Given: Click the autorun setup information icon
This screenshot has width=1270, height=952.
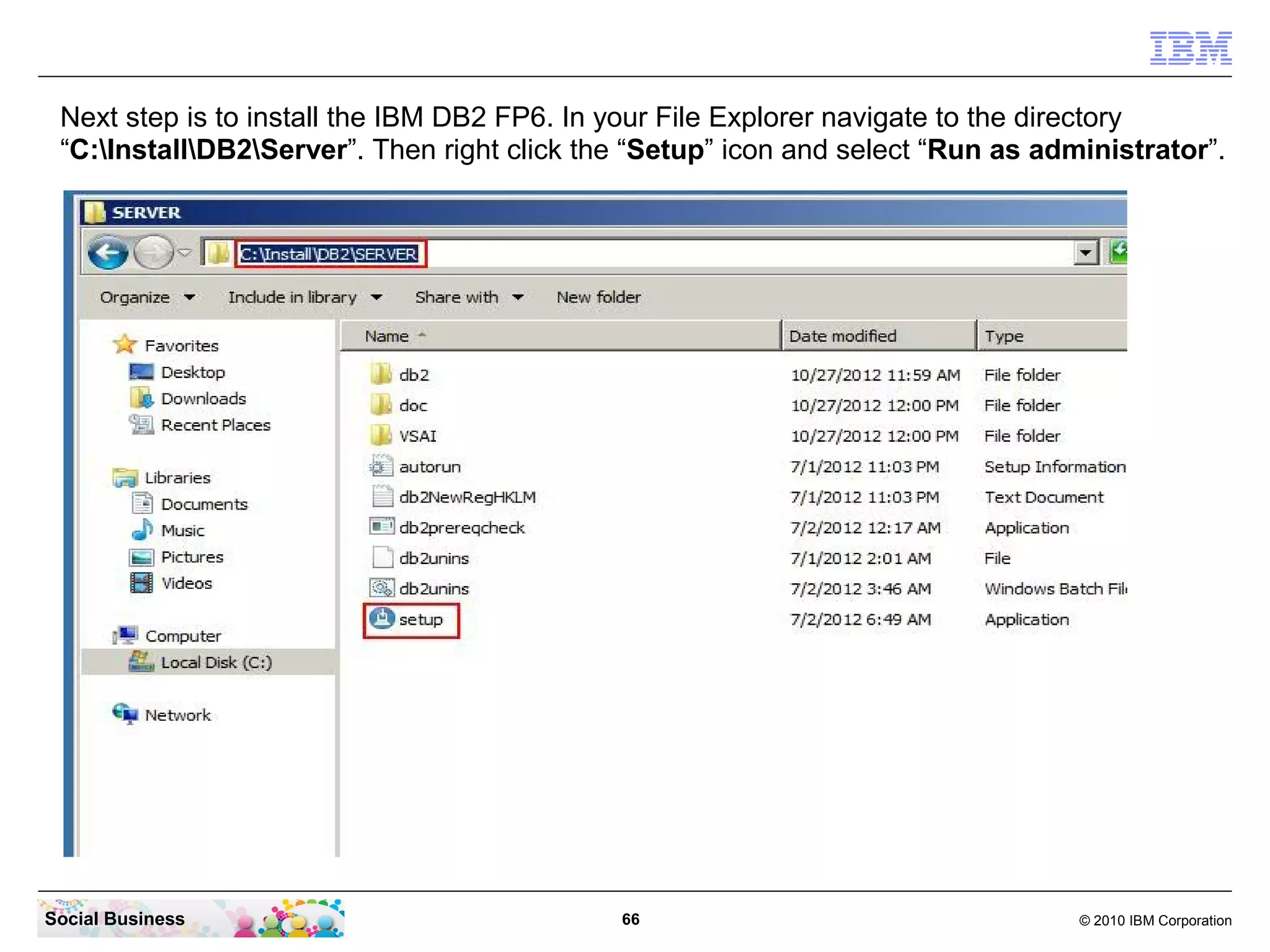Looking at the screenshot, I should click(x=381, y=465).
